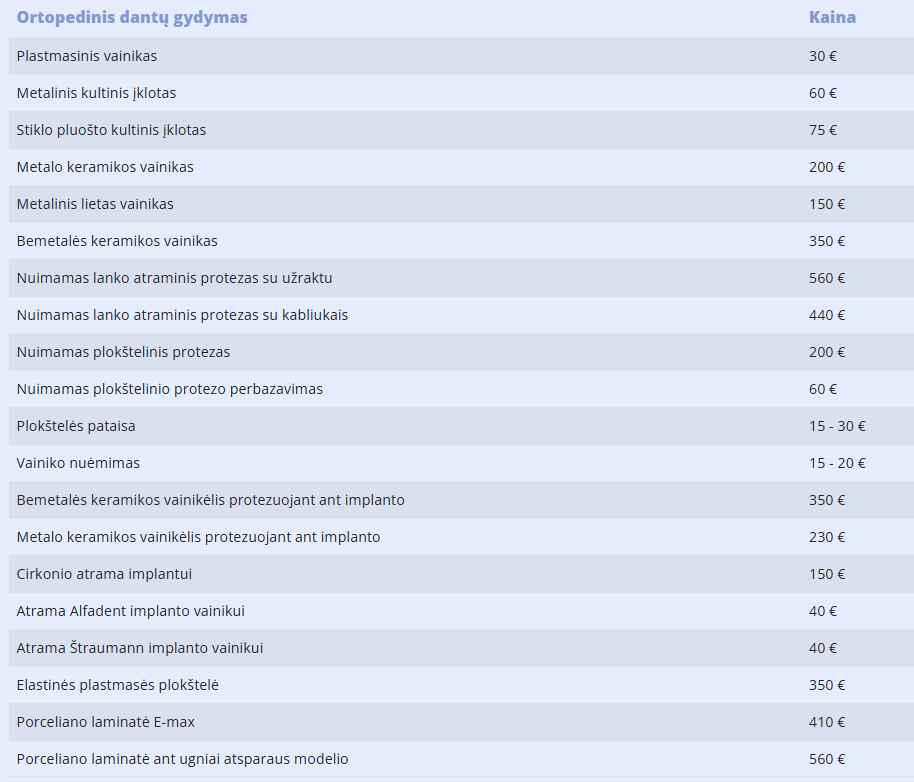This screenshot has width=914, height=782.
Task: Select 'Nuimamas plokštelinis protezas' row name
Action: pyautogui.click(x=124, y=352)
